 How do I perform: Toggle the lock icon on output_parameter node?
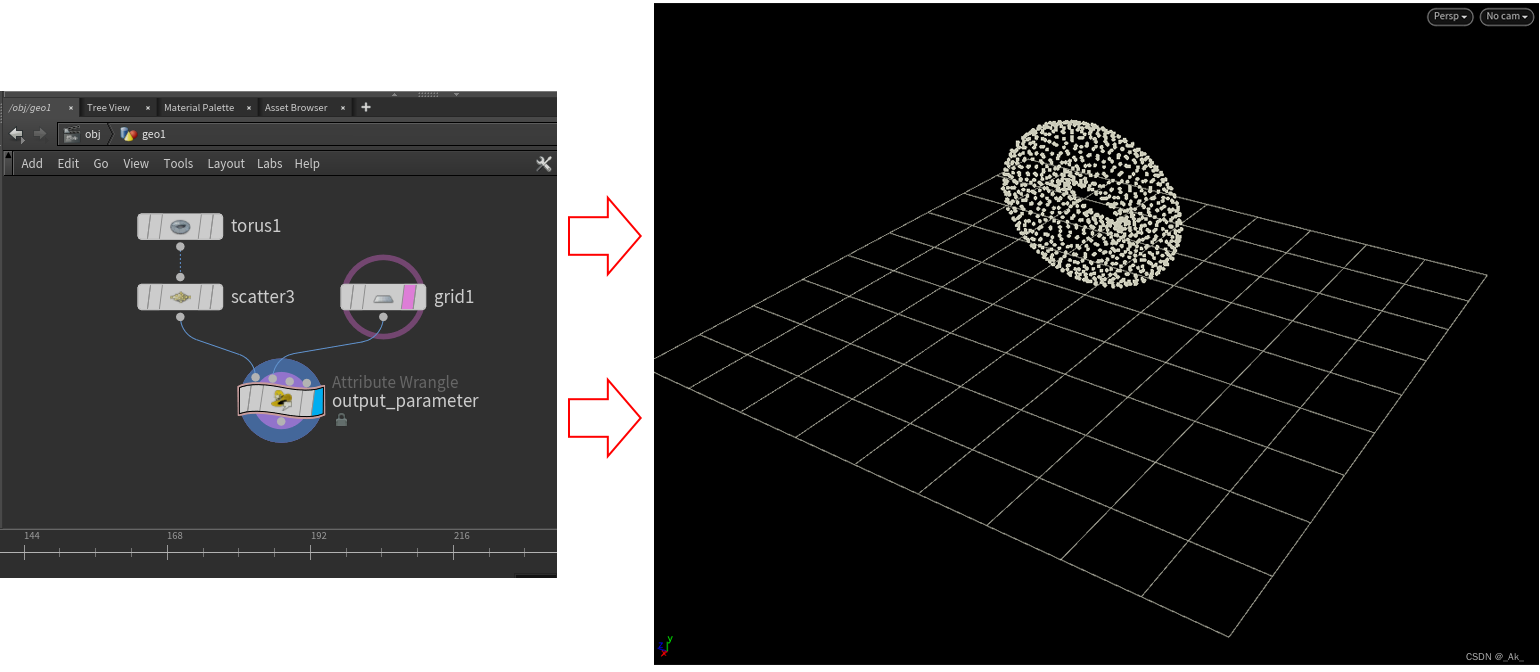click(341, 420)
